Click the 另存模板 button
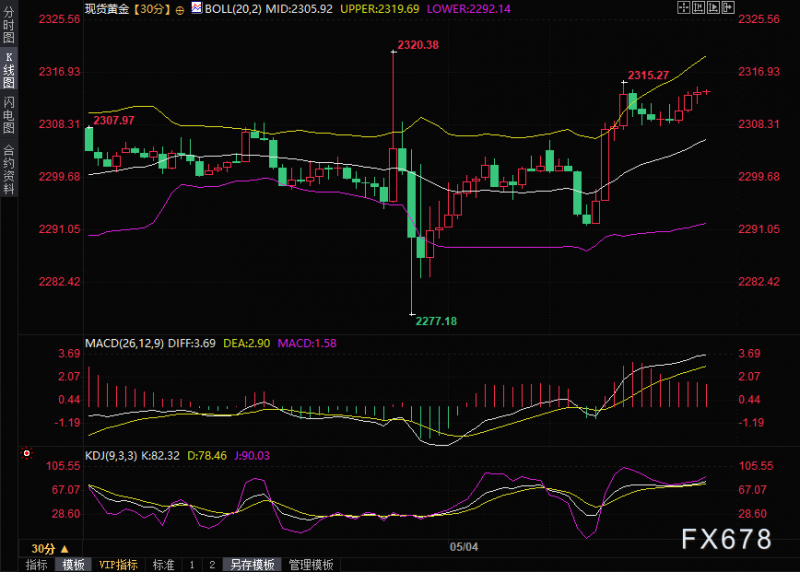800x572 pixels. (x=252, y=565)
